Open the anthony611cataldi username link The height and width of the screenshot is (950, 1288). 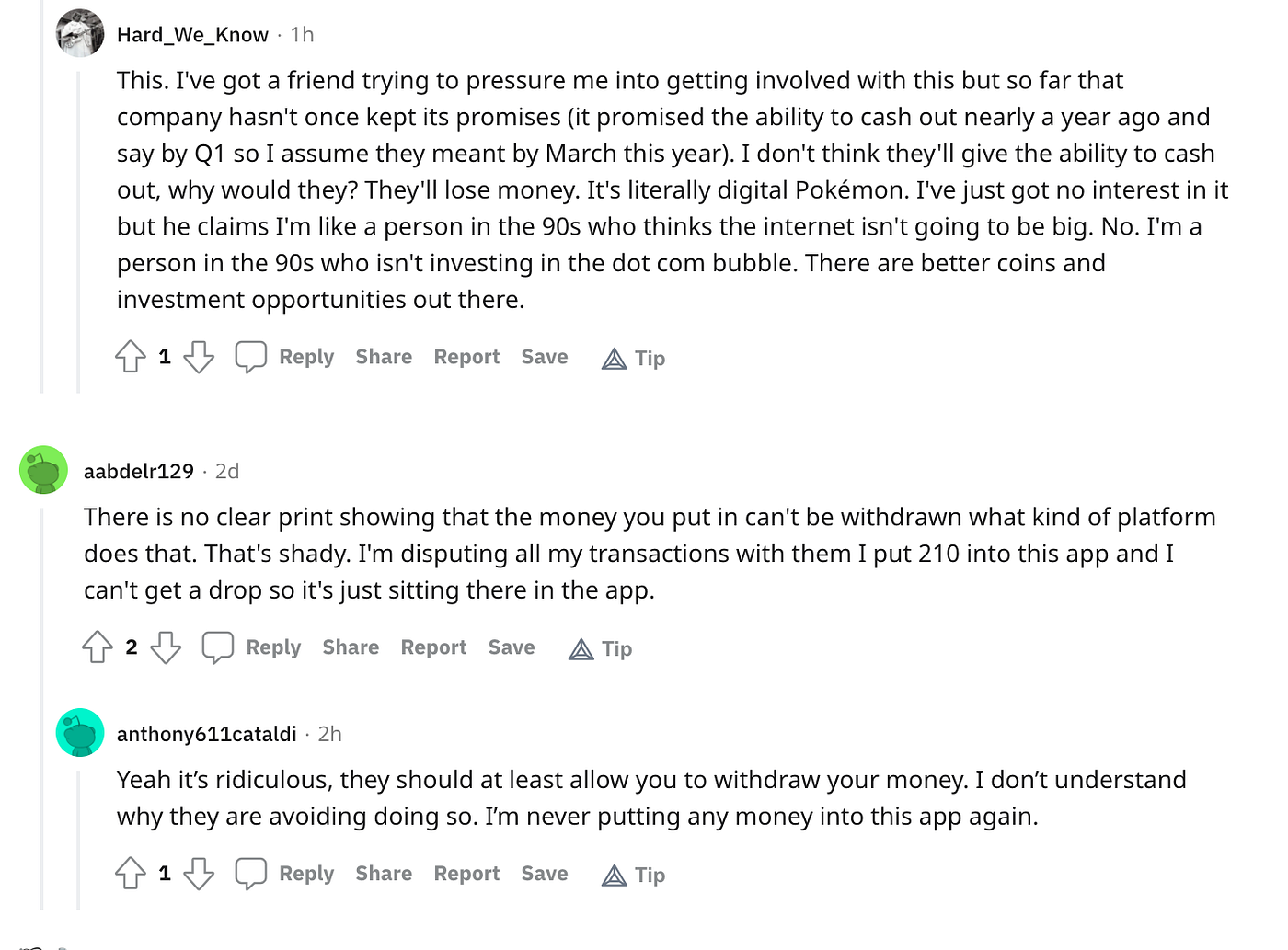207,734
